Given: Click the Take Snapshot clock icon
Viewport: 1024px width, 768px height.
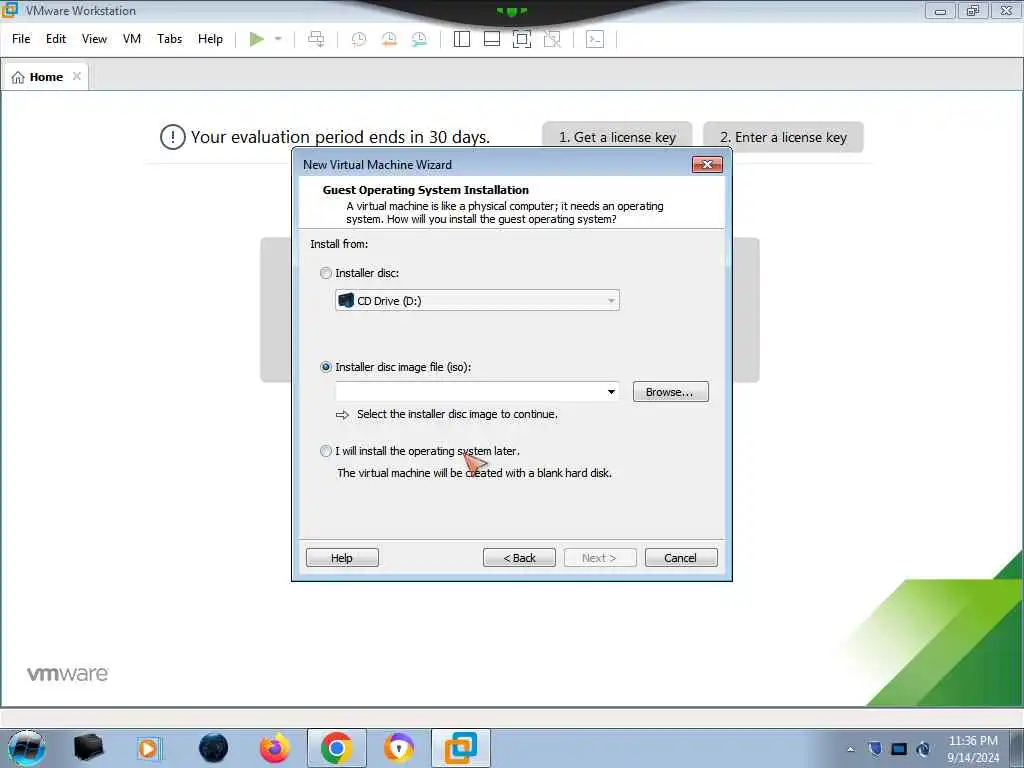Looking at the screenshot, I should pyautogui.click(x=359, y=39).
